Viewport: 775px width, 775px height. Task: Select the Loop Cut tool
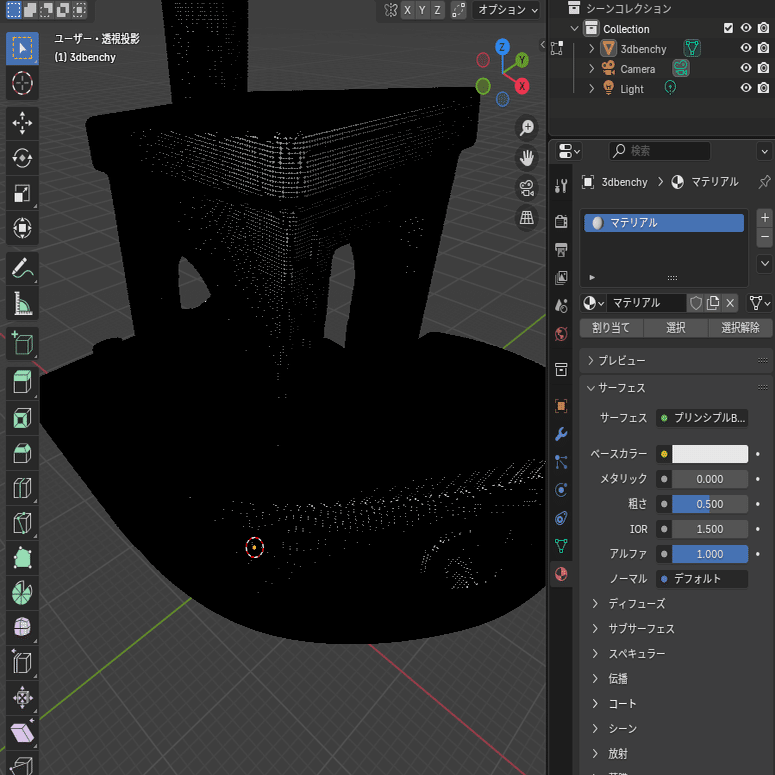(x=22, y=489)
